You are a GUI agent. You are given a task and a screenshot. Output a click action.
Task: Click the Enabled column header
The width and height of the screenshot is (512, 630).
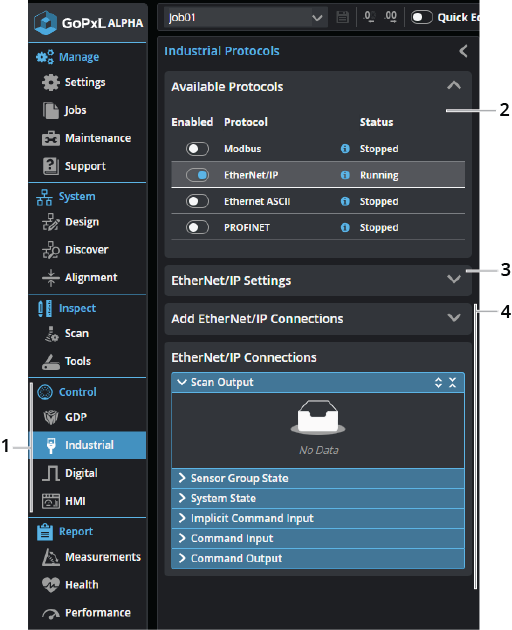192,122
